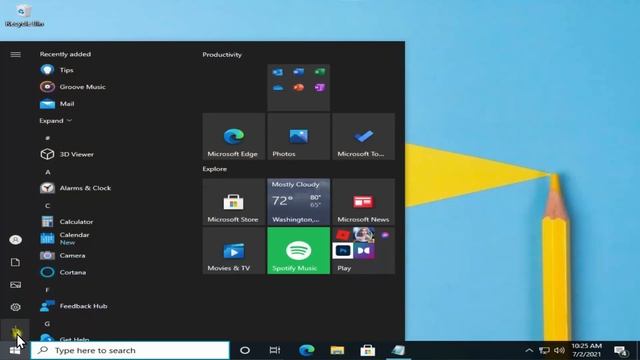The height and width of the screenshot is (360, 640).
Task: Jump to letter C section header
Action: 48,205
